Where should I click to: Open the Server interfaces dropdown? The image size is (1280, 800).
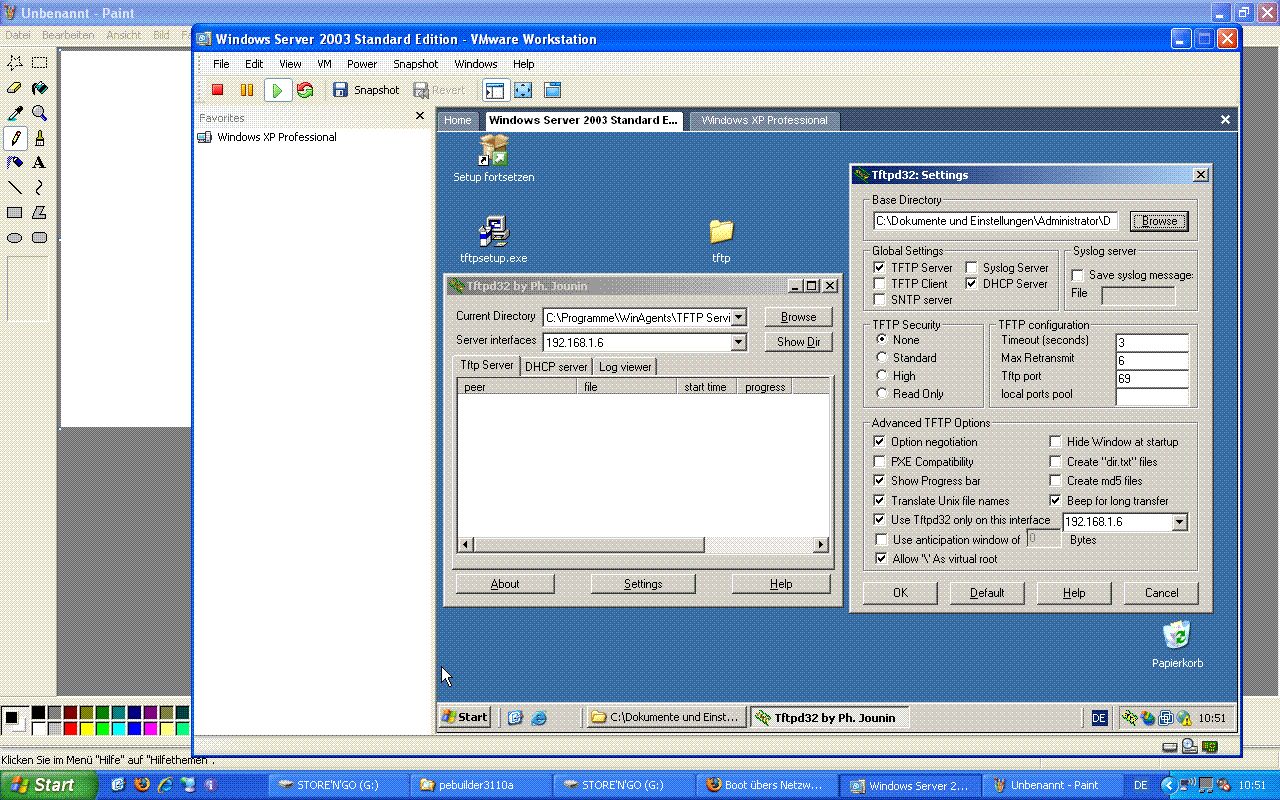coord(738,342)
